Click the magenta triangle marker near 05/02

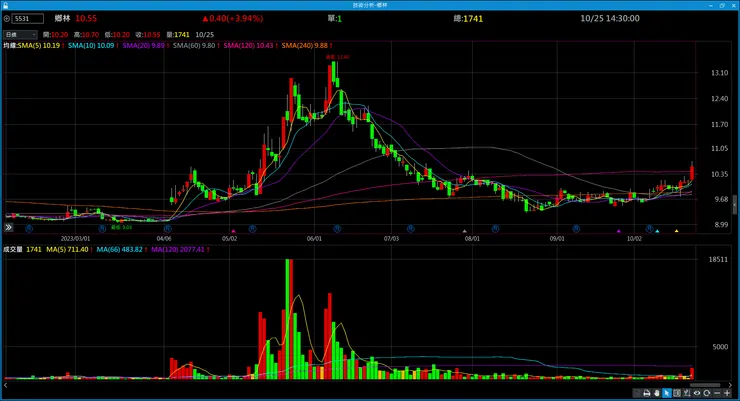click(x=234, y=231)
